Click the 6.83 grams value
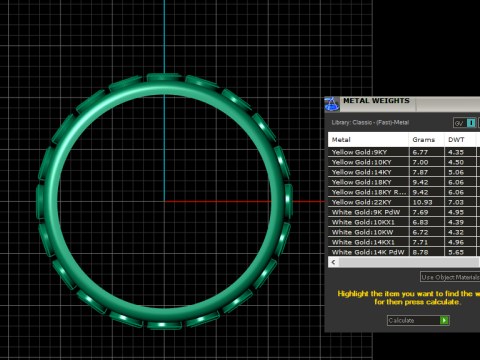This screenshot has width=480, height=360. tap(420, 222)
